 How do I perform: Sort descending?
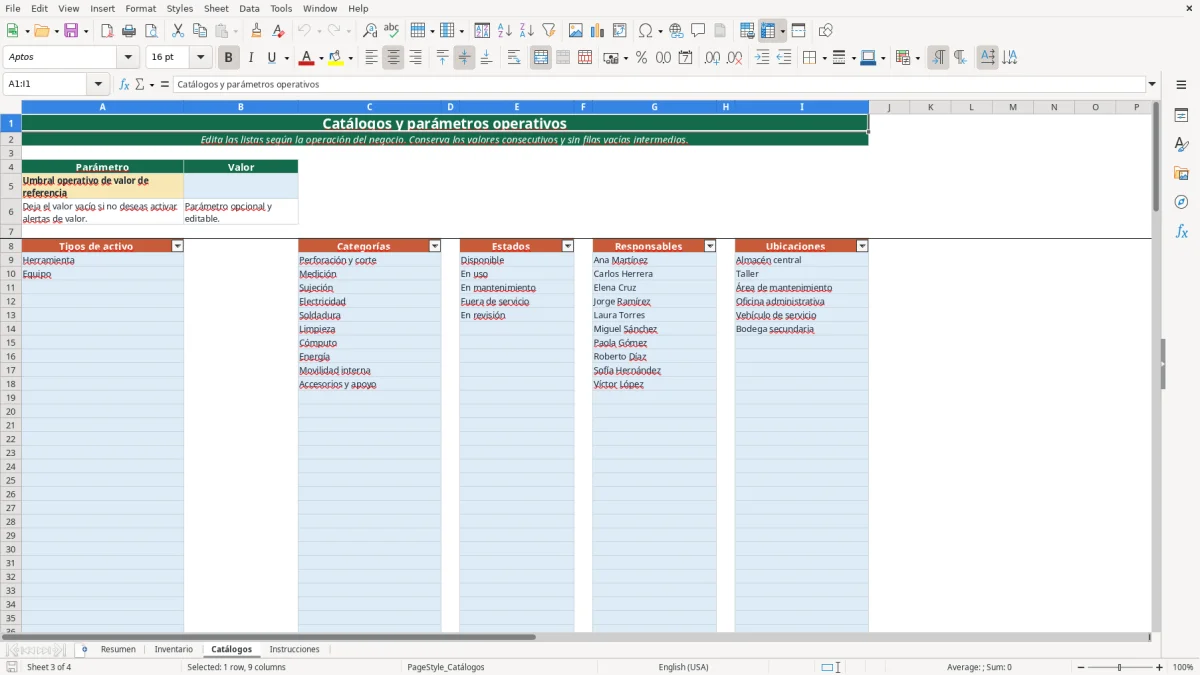click(526, 31)
